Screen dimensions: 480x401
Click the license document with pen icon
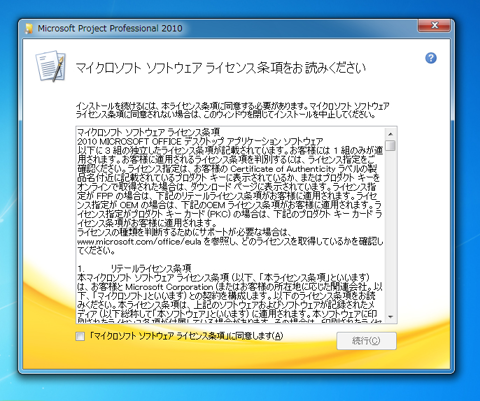[x=51, y=66]
